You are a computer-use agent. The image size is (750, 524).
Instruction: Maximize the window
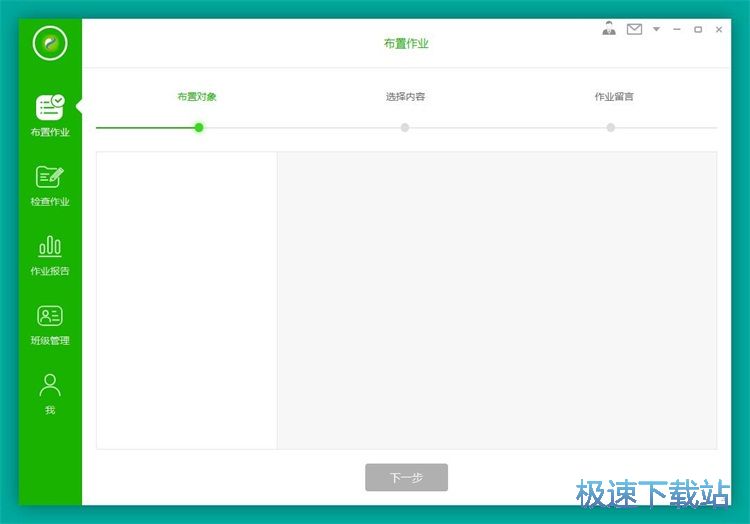pyautogui.click(x=698, y=29)
